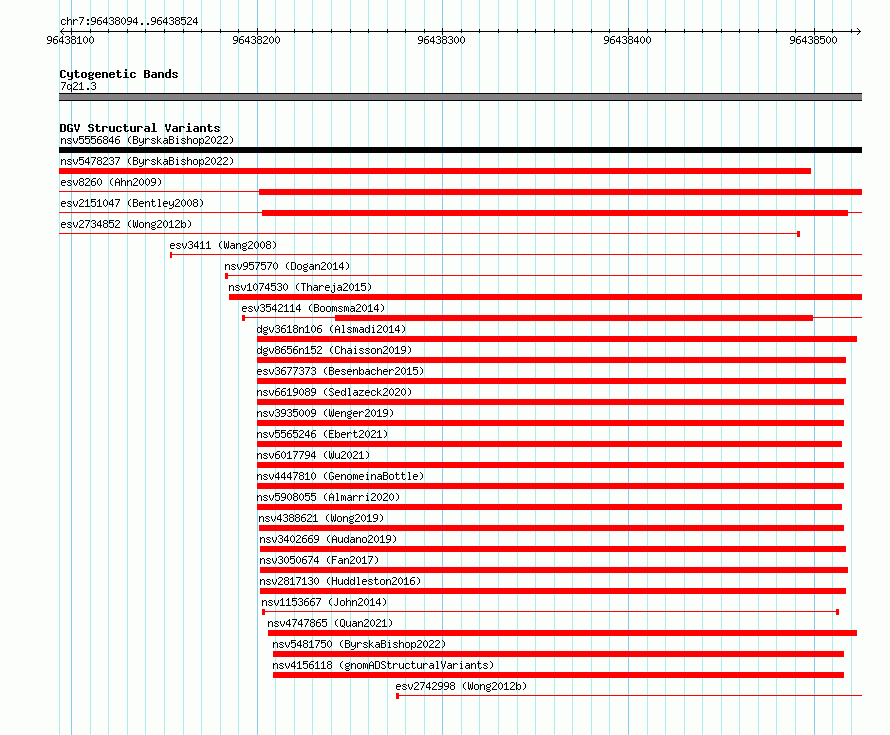The height and width of the screenshot is (735, 890).
Task: Click ruler position 96438300
Action: (x=441, y=40)
